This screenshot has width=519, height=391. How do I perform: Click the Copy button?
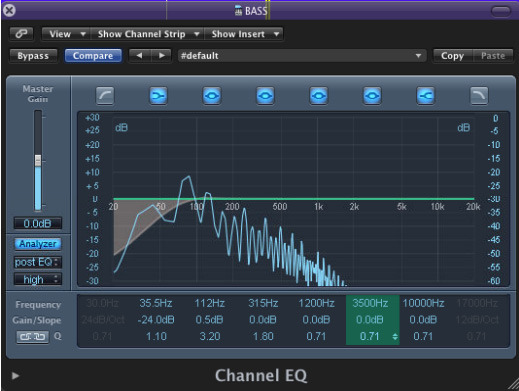tap(453, 56)
